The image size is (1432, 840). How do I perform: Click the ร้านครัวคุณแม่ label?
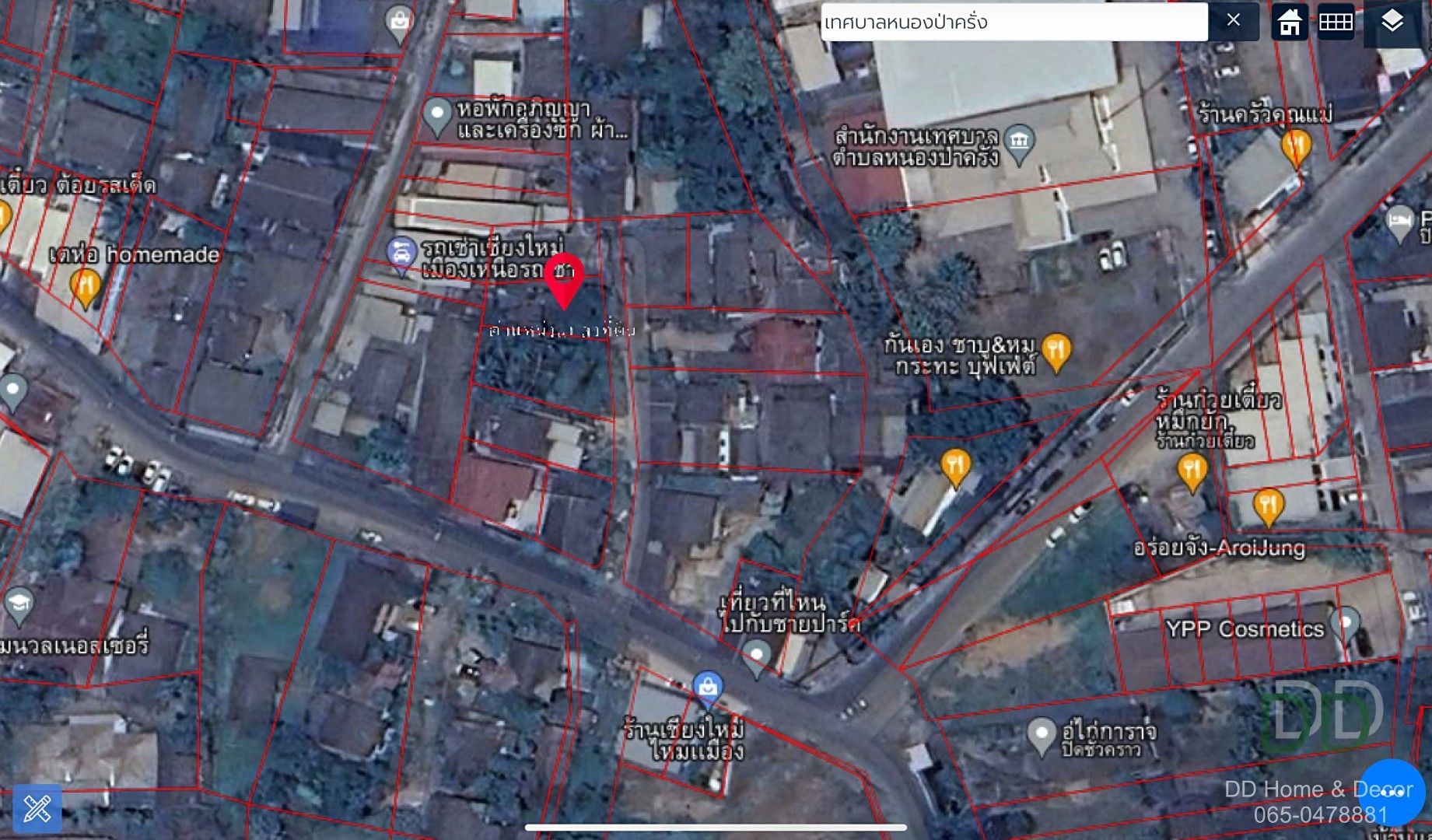coord(1265,114)
